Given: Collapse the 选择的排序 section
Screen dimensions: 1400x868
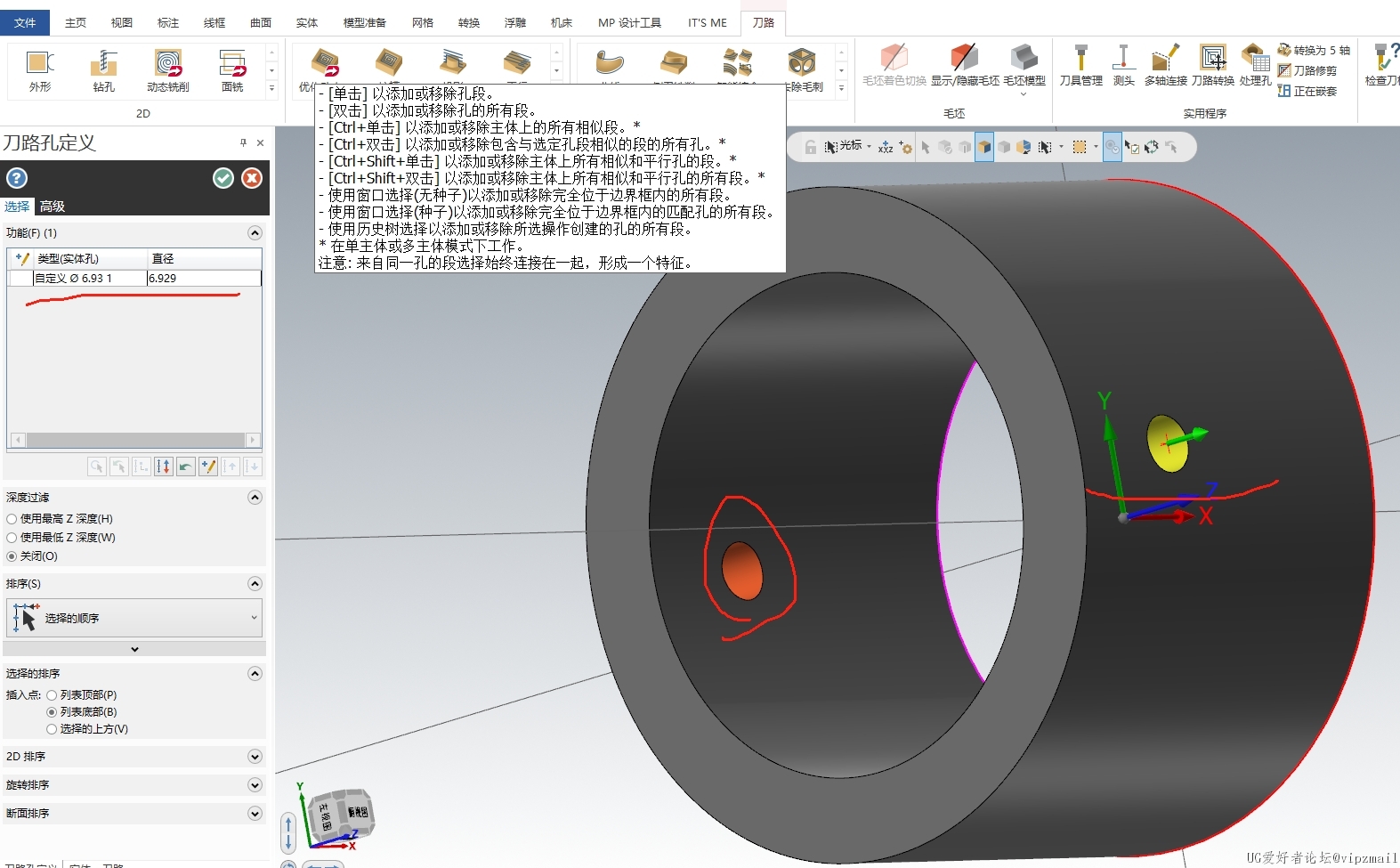Looking at the screenshot, I should (255, 674).
